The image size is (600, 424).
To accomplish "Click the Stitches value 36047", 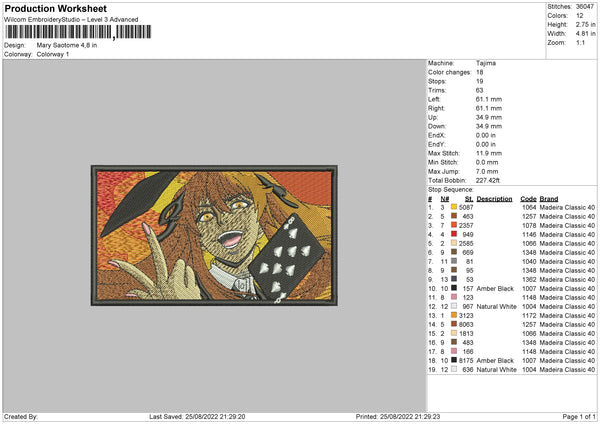I will (x=585, y=7).
